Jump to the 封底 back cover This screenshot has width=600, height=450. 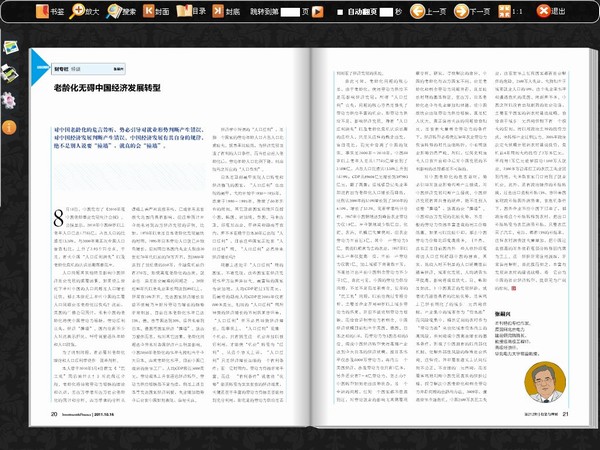pyautogui.click(x=226, y=11)
